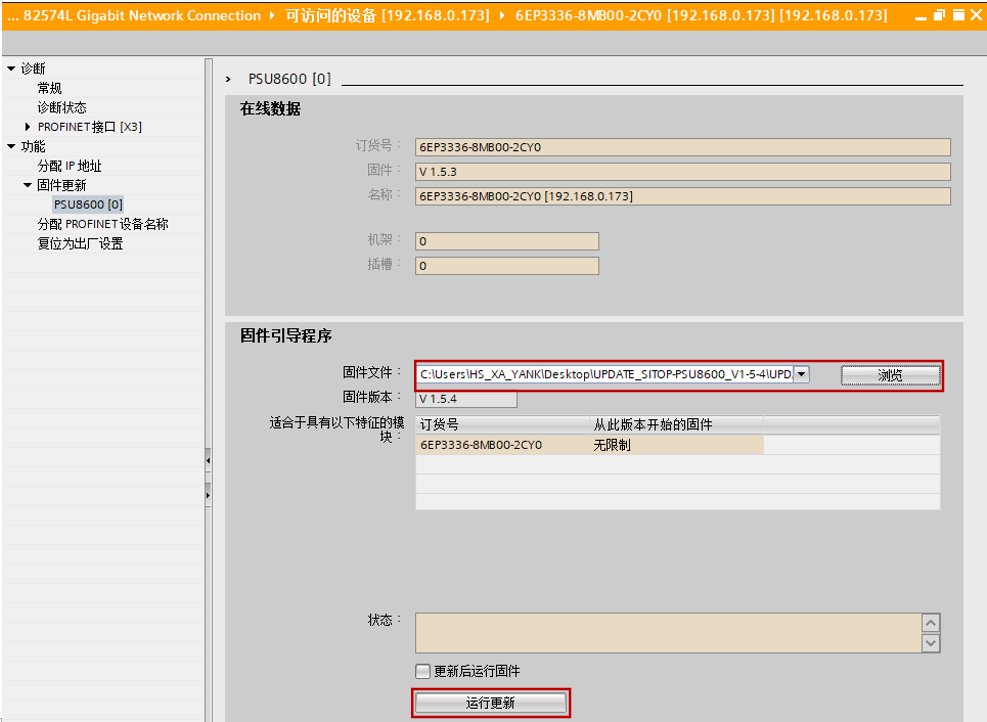Viewport: 987px width, 722px height.
Task: Open the 固件文件 path dropdown arrow
Action: [801, 374]
